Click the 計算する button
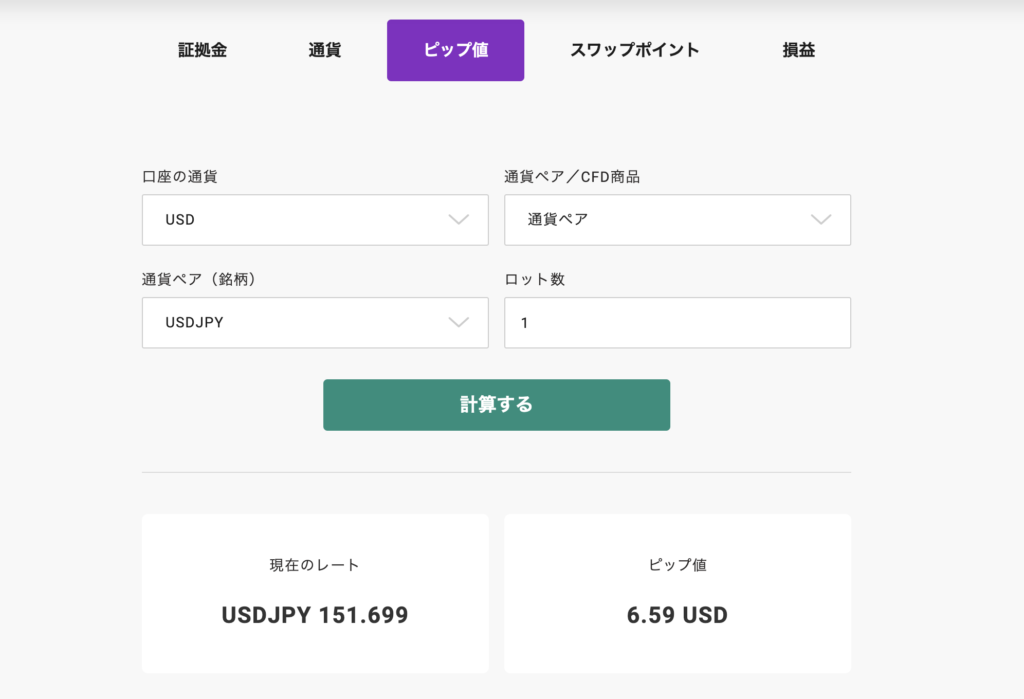 point(496,405)
